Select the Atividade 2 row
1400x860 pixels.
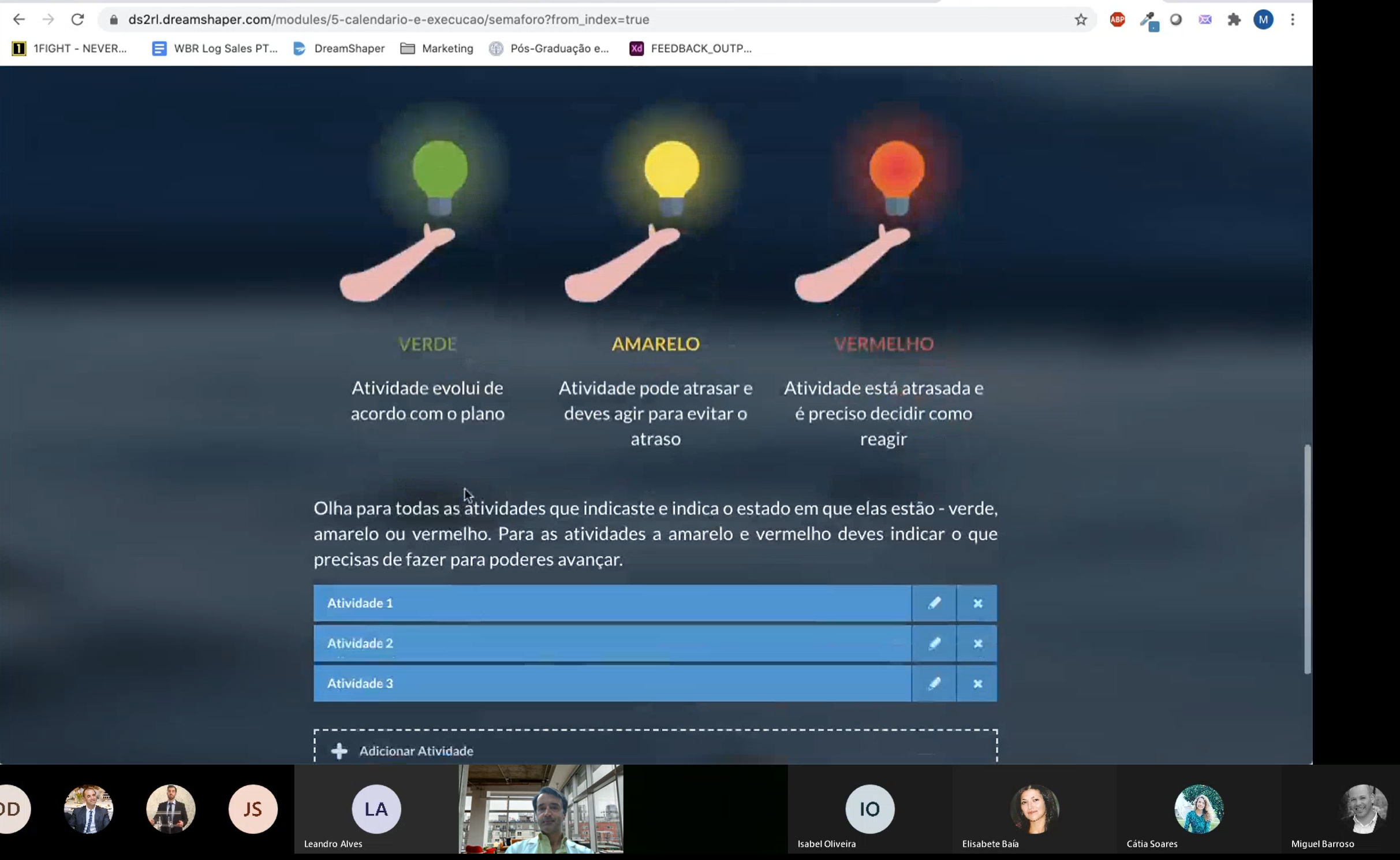[x=612, y=643]
